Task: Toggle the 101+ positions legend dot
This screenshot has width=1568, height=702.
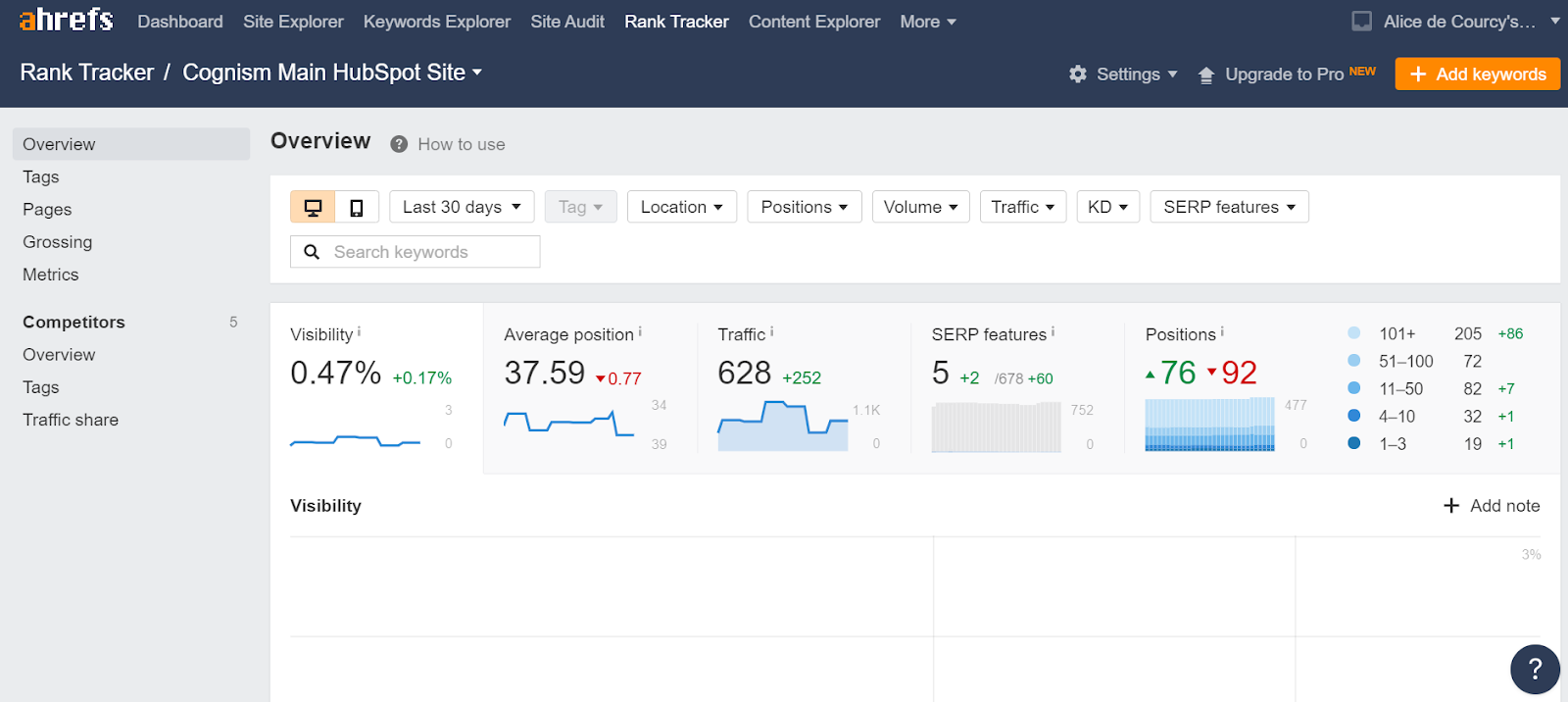Action: point(1354,333)
